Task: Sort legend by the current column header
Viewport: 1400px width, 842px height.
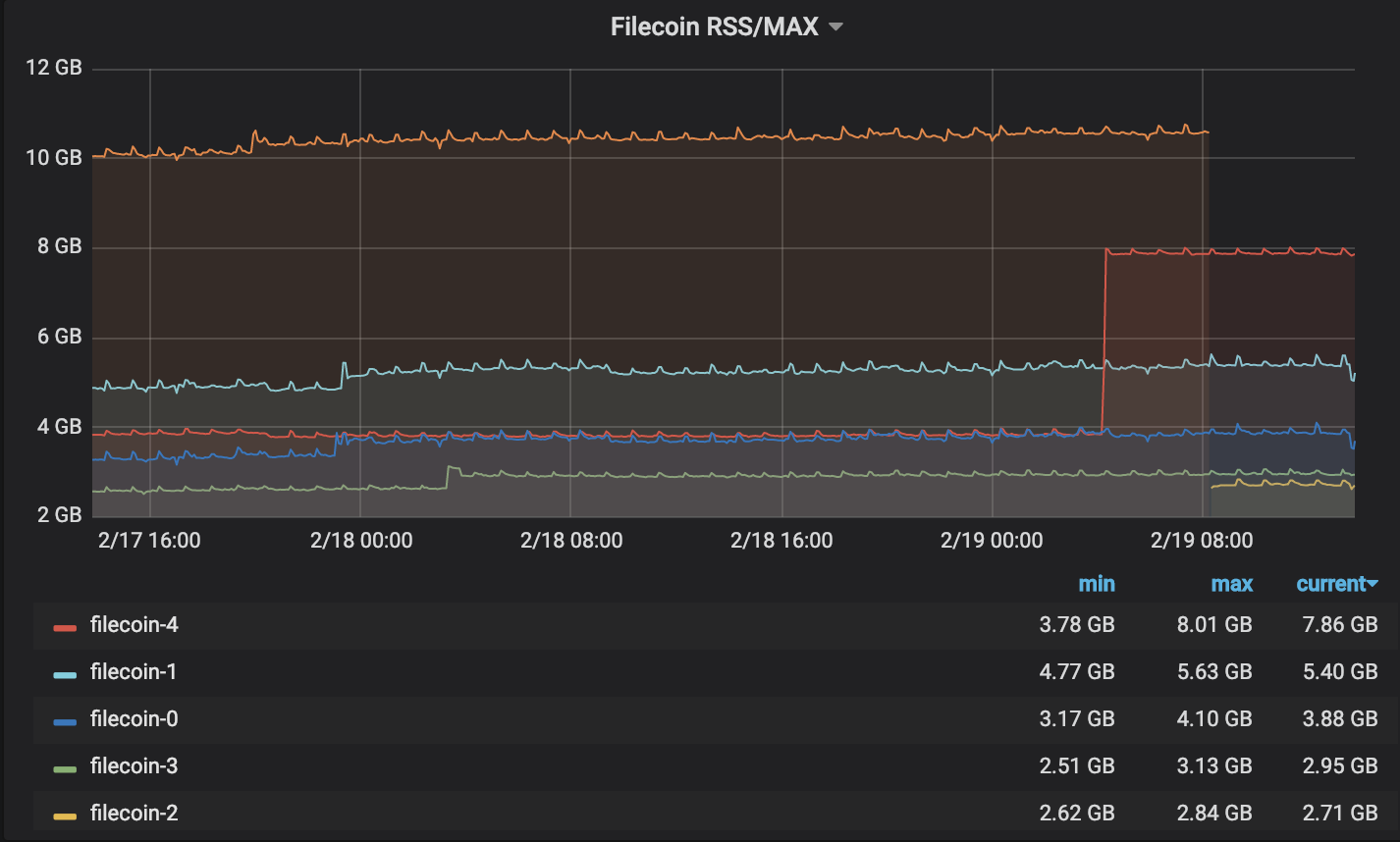Action: pos(1330,584)
